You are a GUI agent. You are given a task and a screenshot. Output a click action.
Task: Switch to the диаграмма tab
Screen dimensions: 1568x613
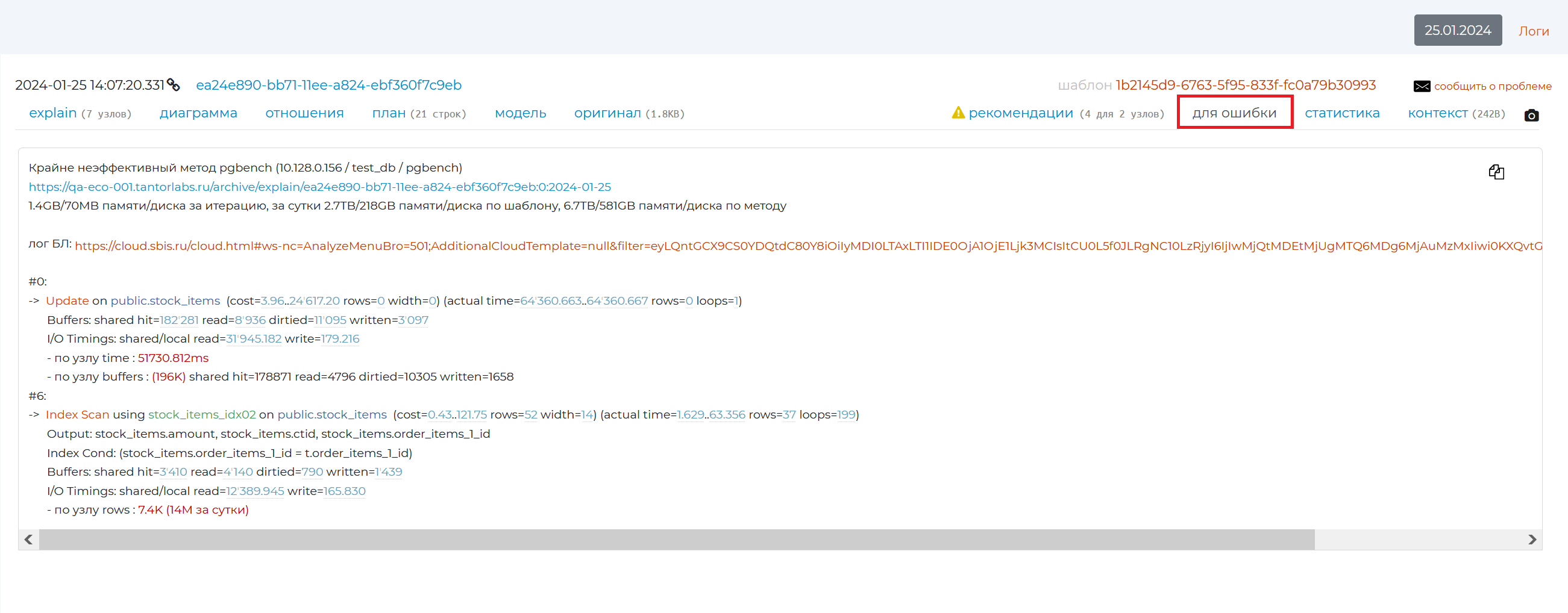198,113
